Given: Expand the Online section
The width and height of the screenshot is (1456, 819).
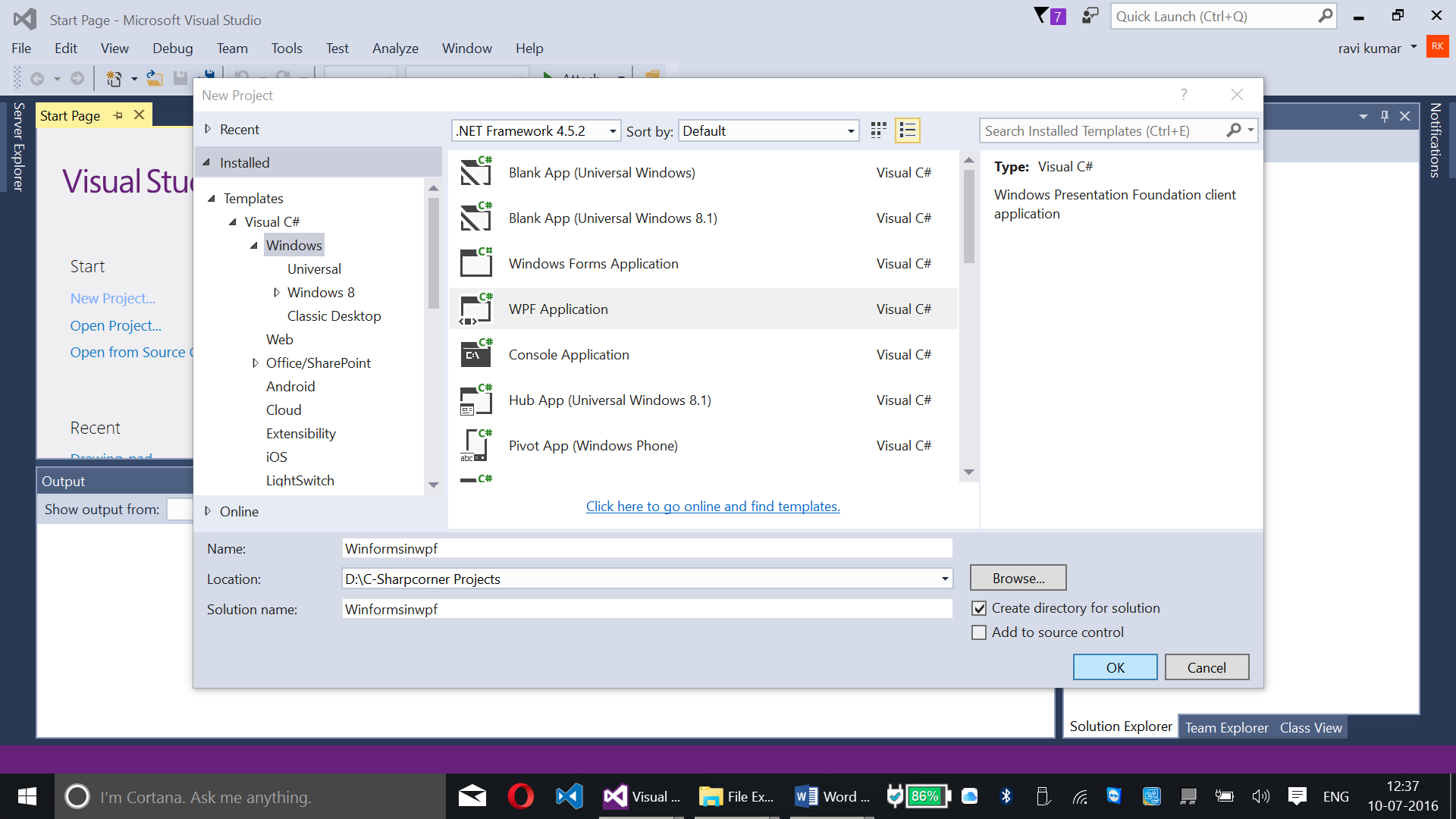Looking at the screenshot, I should [207, 511].
